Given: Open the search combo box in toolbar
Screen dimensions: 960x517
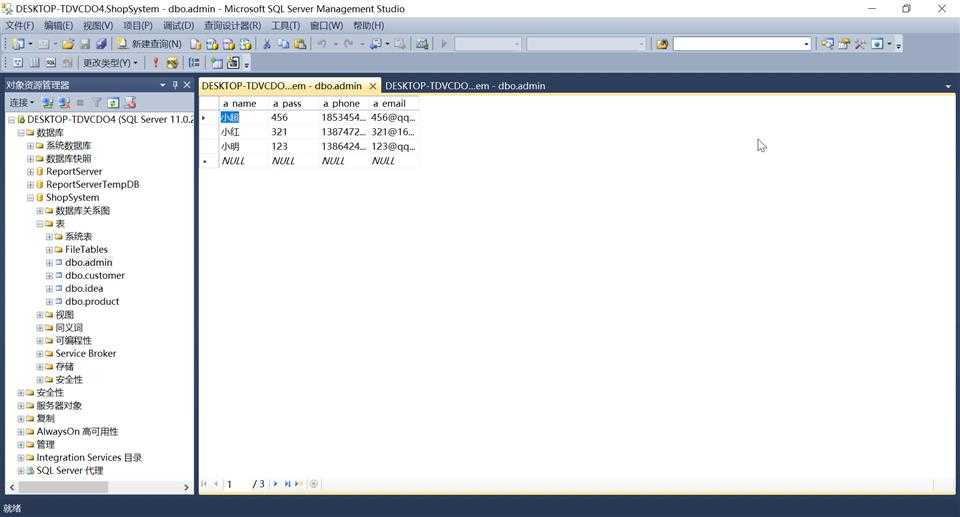Looking at the screenshot, I should tap(806, 44).
